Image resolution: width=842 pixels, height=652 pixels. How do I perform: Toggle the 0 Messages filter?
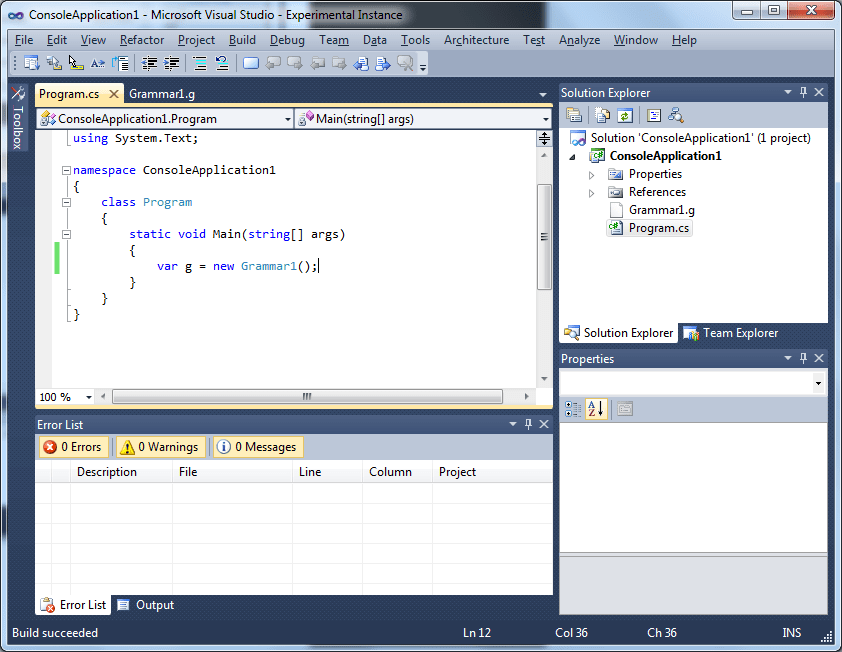click(x=258, y=447)
